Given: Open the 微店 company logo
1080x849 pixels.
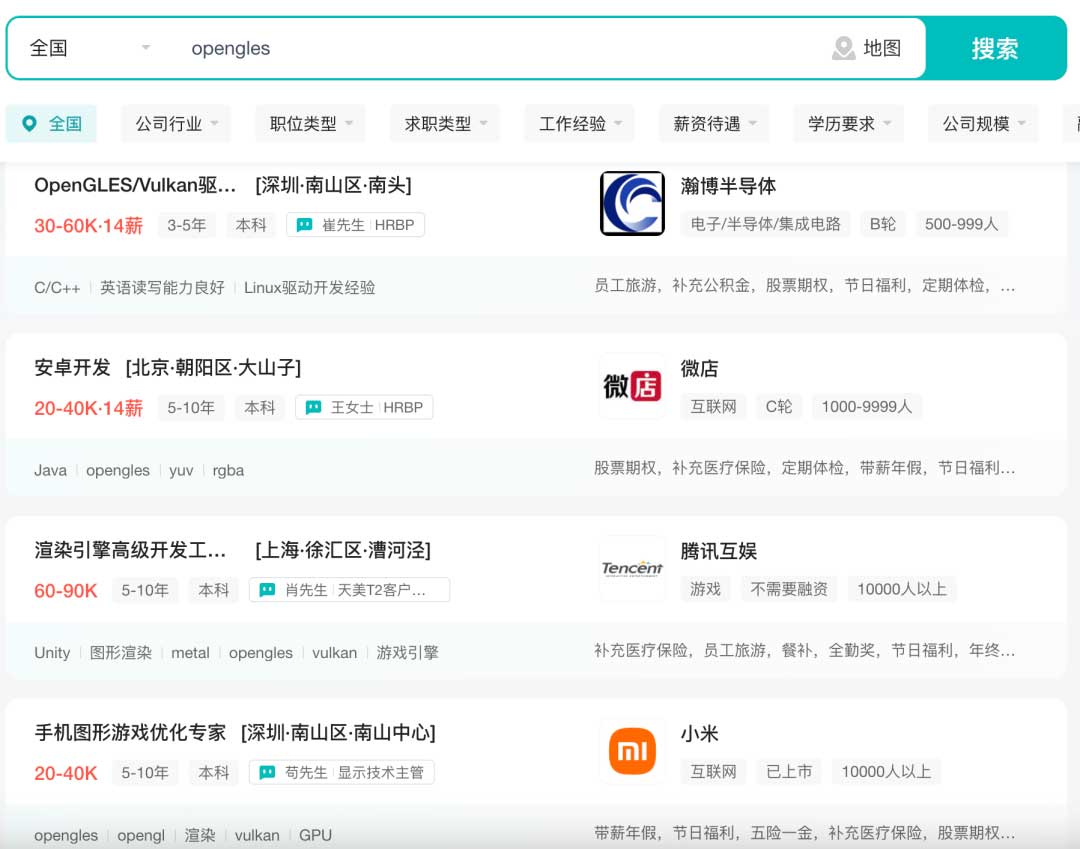Looking at the screenshot, I should [x=632, y=386].
